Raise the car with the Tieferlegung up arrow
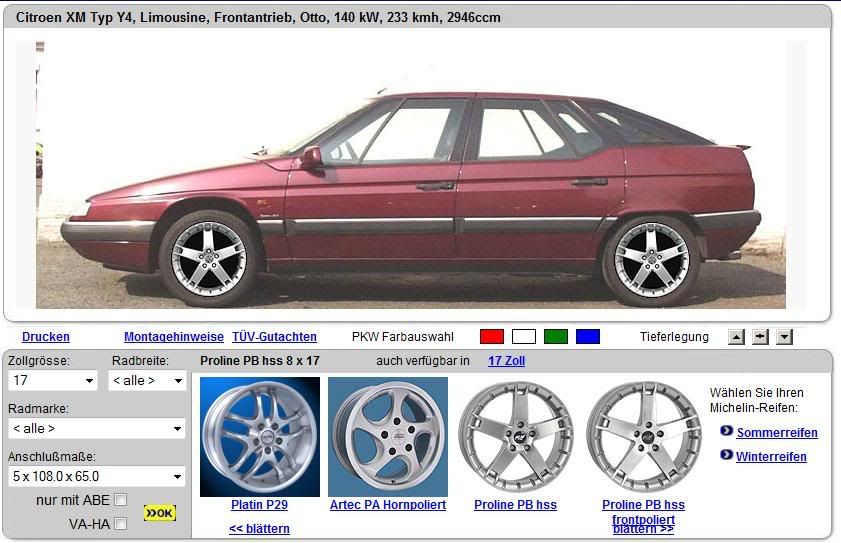 coord(736,337)
